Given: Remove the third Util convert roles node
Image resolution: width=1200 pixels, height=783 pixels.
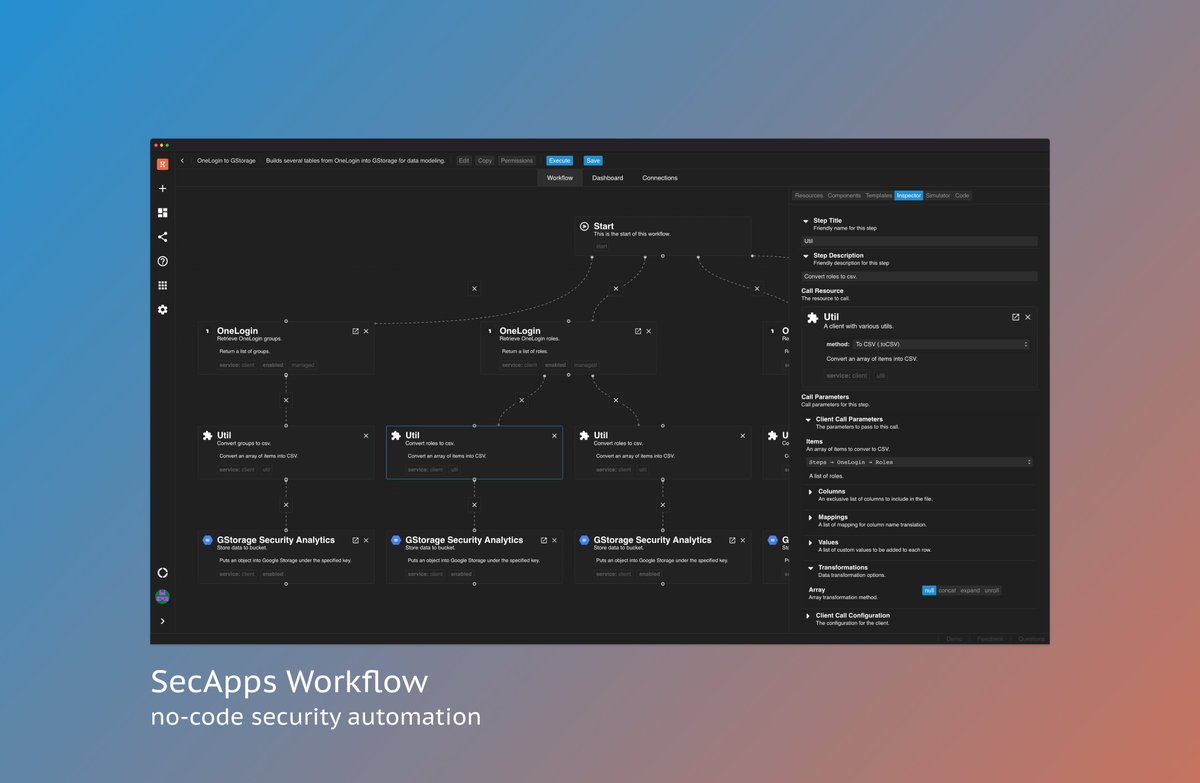Looking at the screenshot, I should coord(742,436).
